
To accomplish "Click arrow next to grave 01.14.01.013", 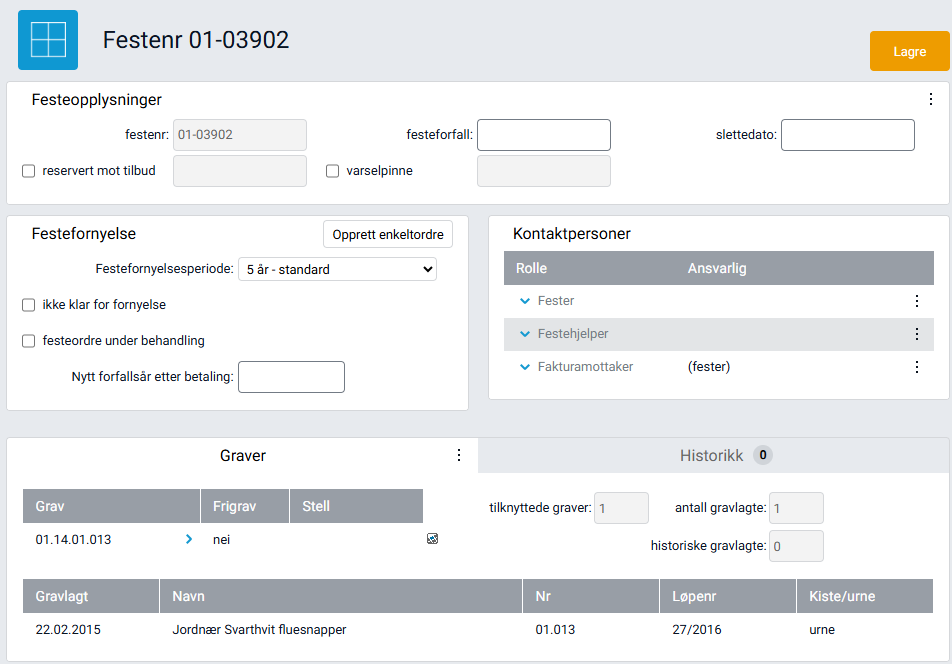I will [188, 540].
